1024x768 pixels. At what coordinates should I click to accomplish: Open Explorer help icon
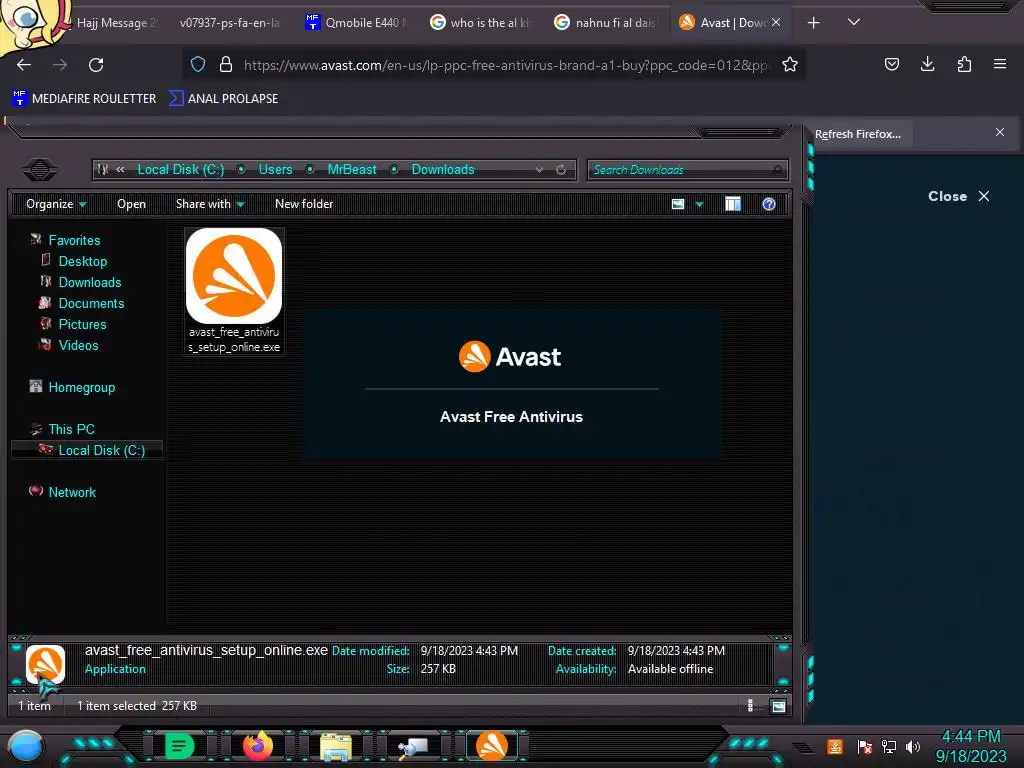click(x=769, y=204)
